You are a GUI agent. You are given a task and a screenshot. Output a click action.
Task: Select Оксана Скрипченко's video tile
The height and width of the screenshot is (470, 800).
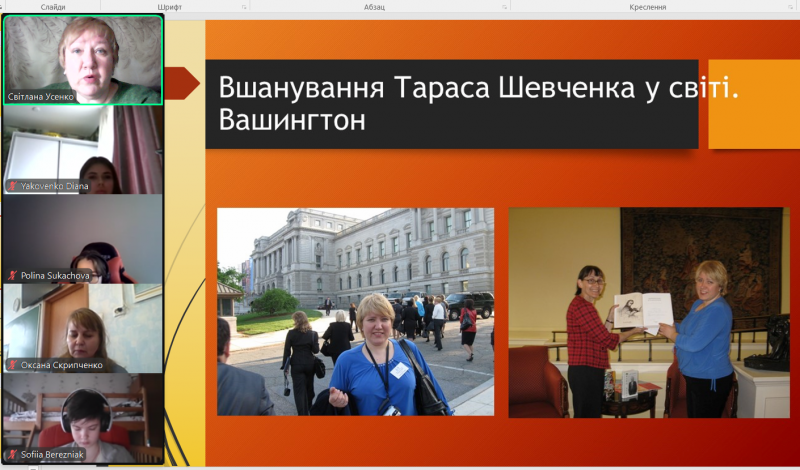[83, 328]
